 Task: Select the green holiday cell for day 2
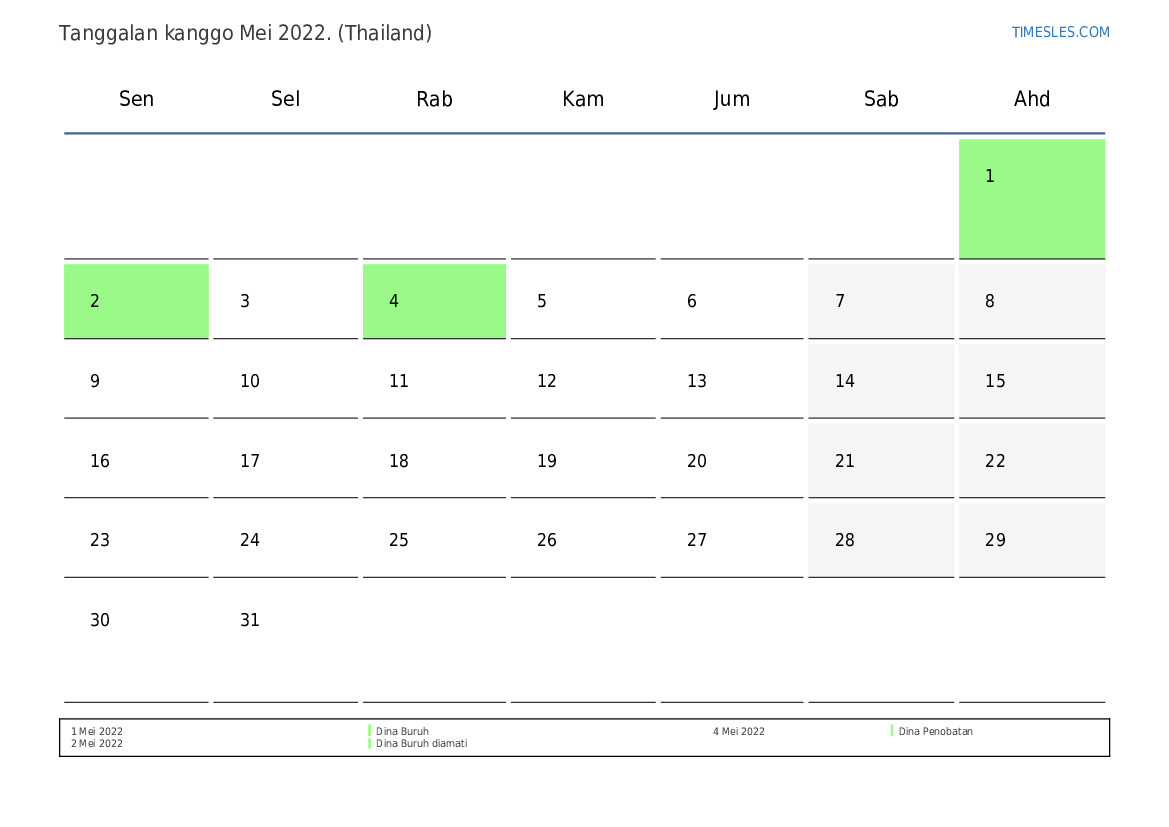(x=136, y=301)
